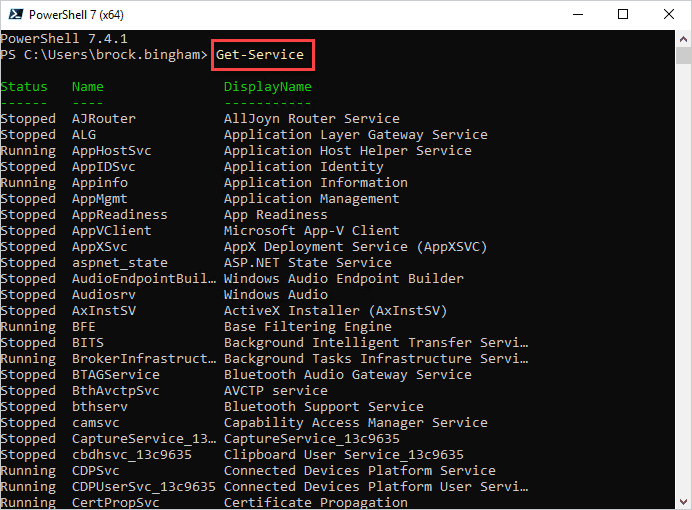Viewport: 692px width, 510px height.
Task: Click the PS C:\Users\brock.bingham prompt
Action: [x=104, y=55]
